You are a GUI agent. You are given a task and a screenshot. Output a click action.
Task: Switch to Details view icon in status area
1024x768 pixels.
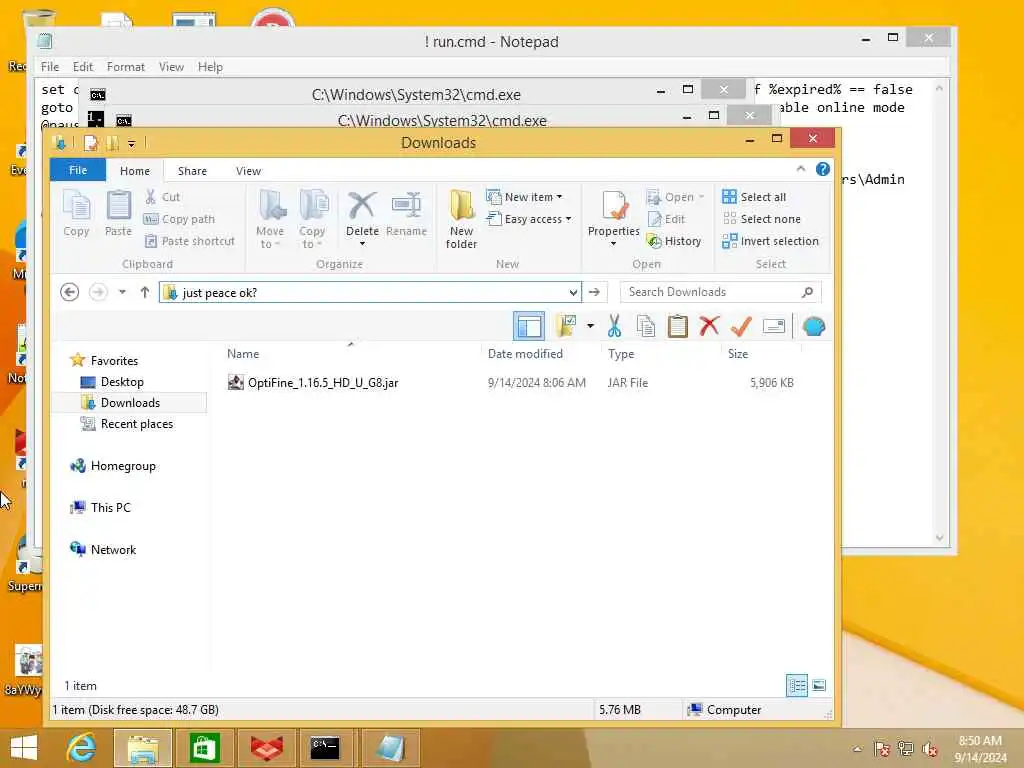click(797, 685)
